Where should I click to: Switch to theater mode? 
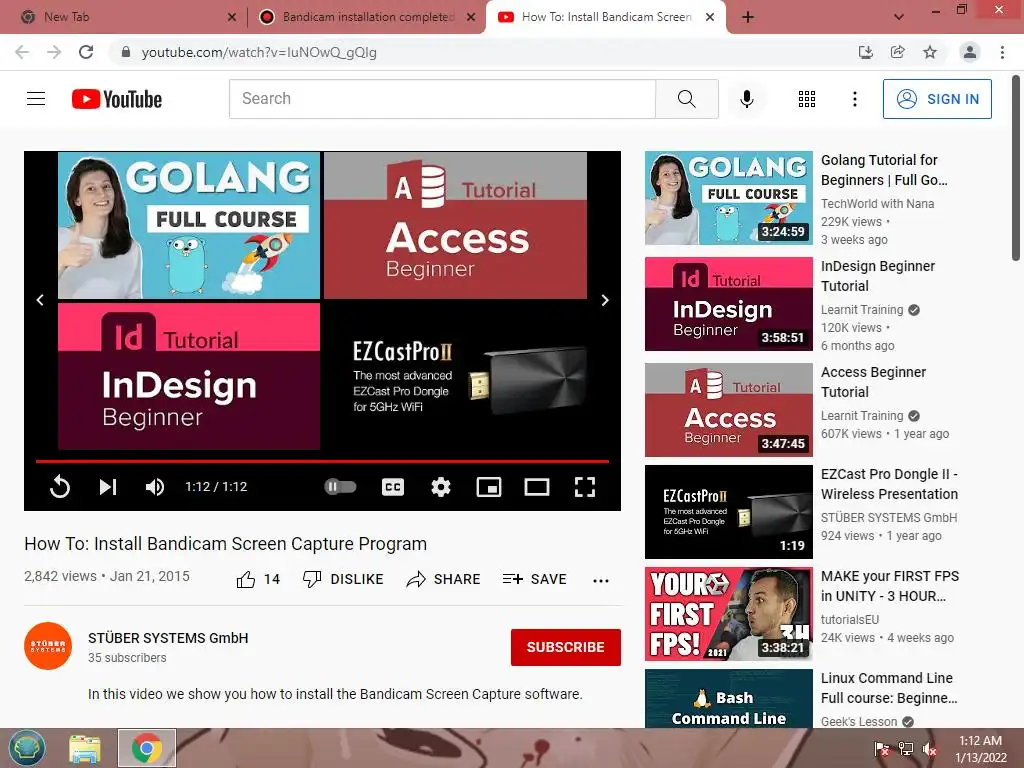point(537,487)
